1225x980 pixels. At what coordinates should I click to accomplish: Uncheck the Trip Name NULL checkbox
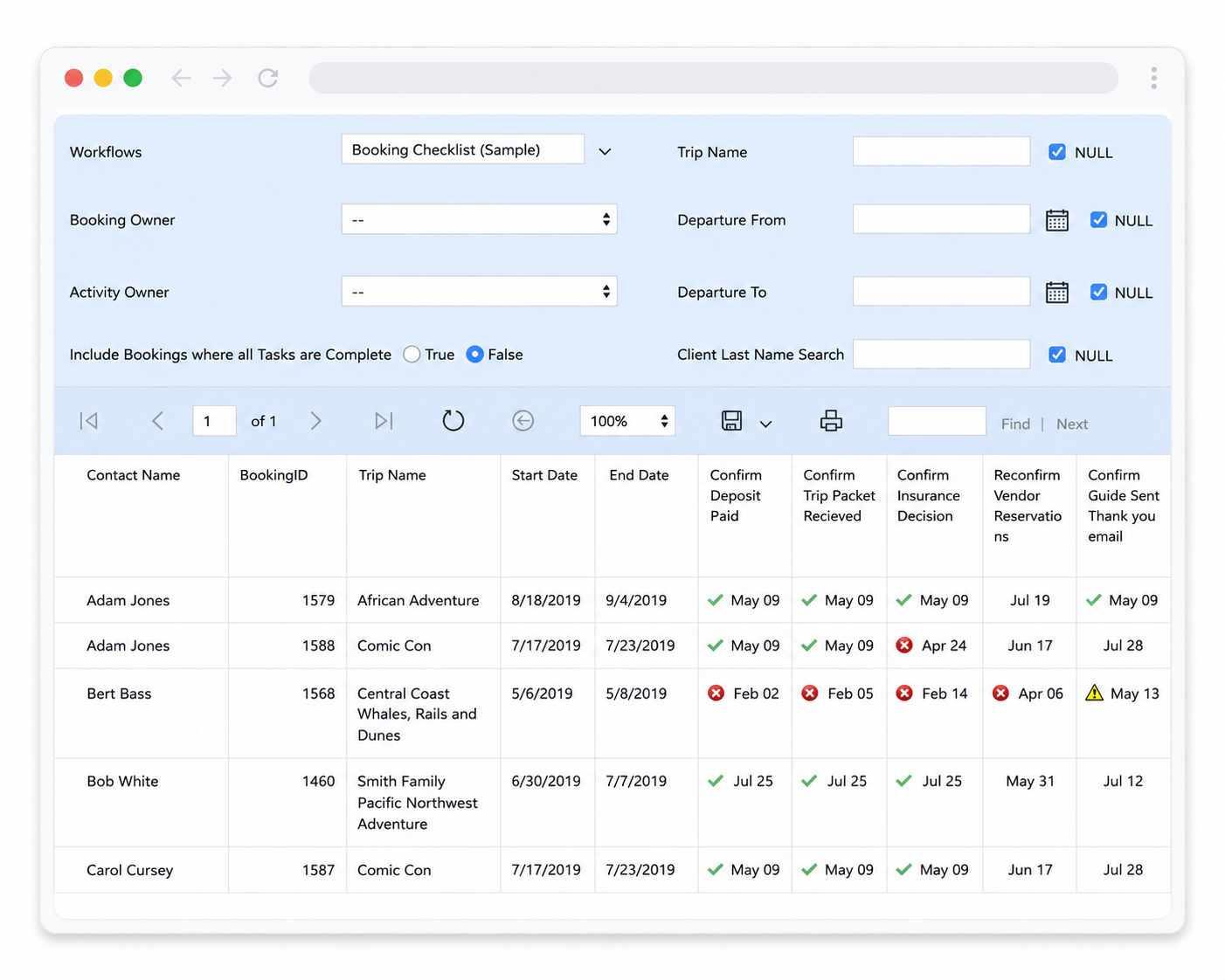pos(1057,152)
